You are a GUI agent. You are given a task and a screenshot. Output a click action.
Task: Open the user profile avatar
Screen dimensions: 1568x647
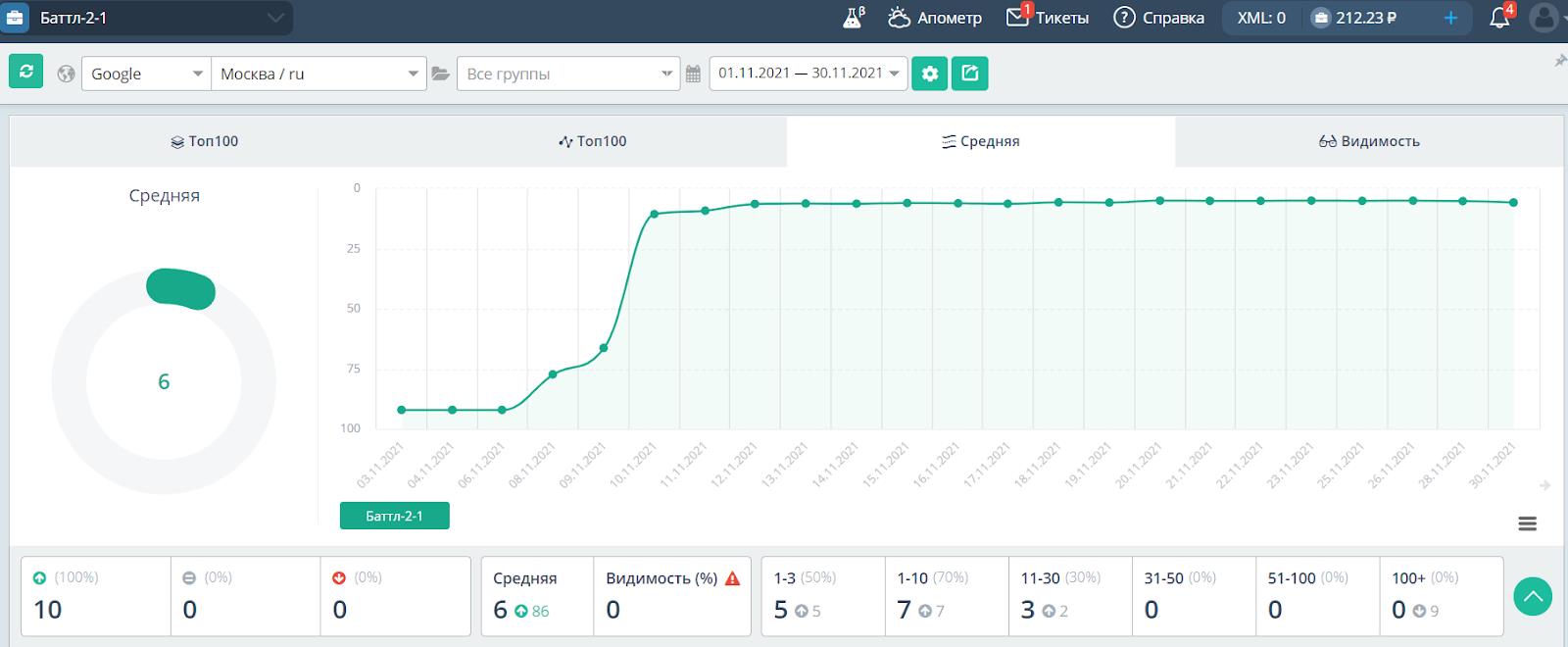tap(1544, 18)
